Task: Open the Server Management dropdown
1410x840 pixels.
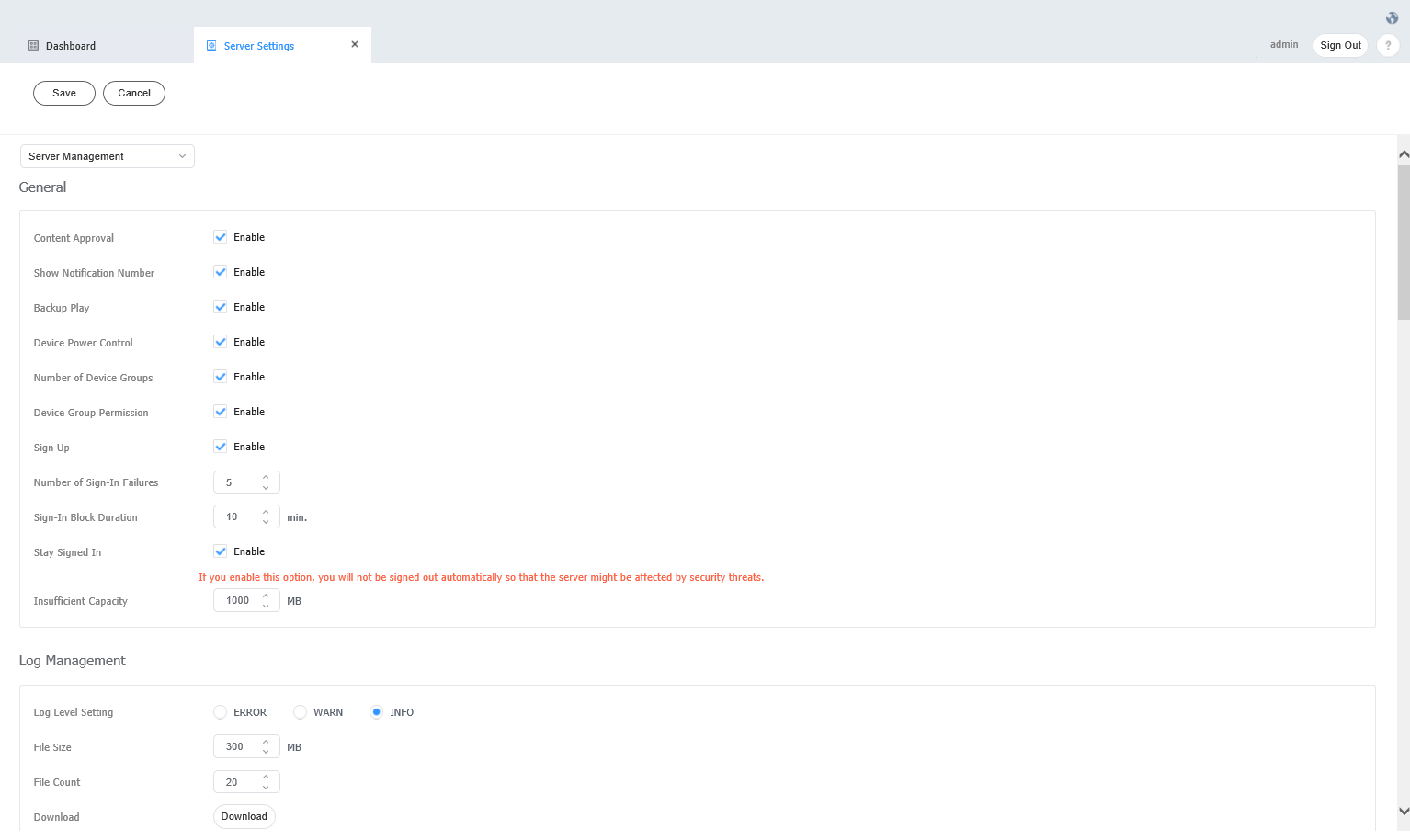Action: 107,156
